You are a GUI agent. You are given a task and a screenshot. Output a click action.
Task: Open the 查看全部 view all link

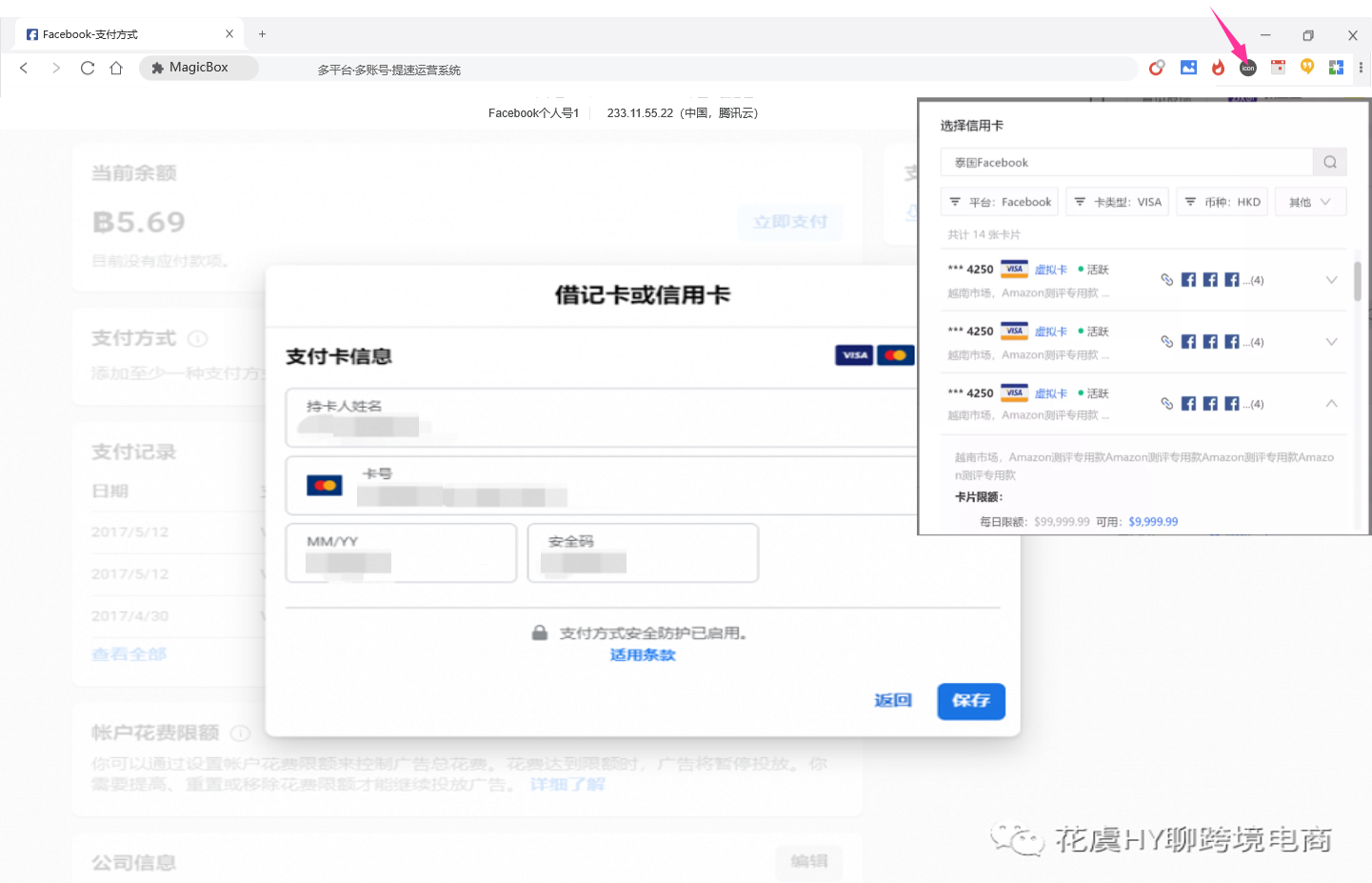(129, 654)
